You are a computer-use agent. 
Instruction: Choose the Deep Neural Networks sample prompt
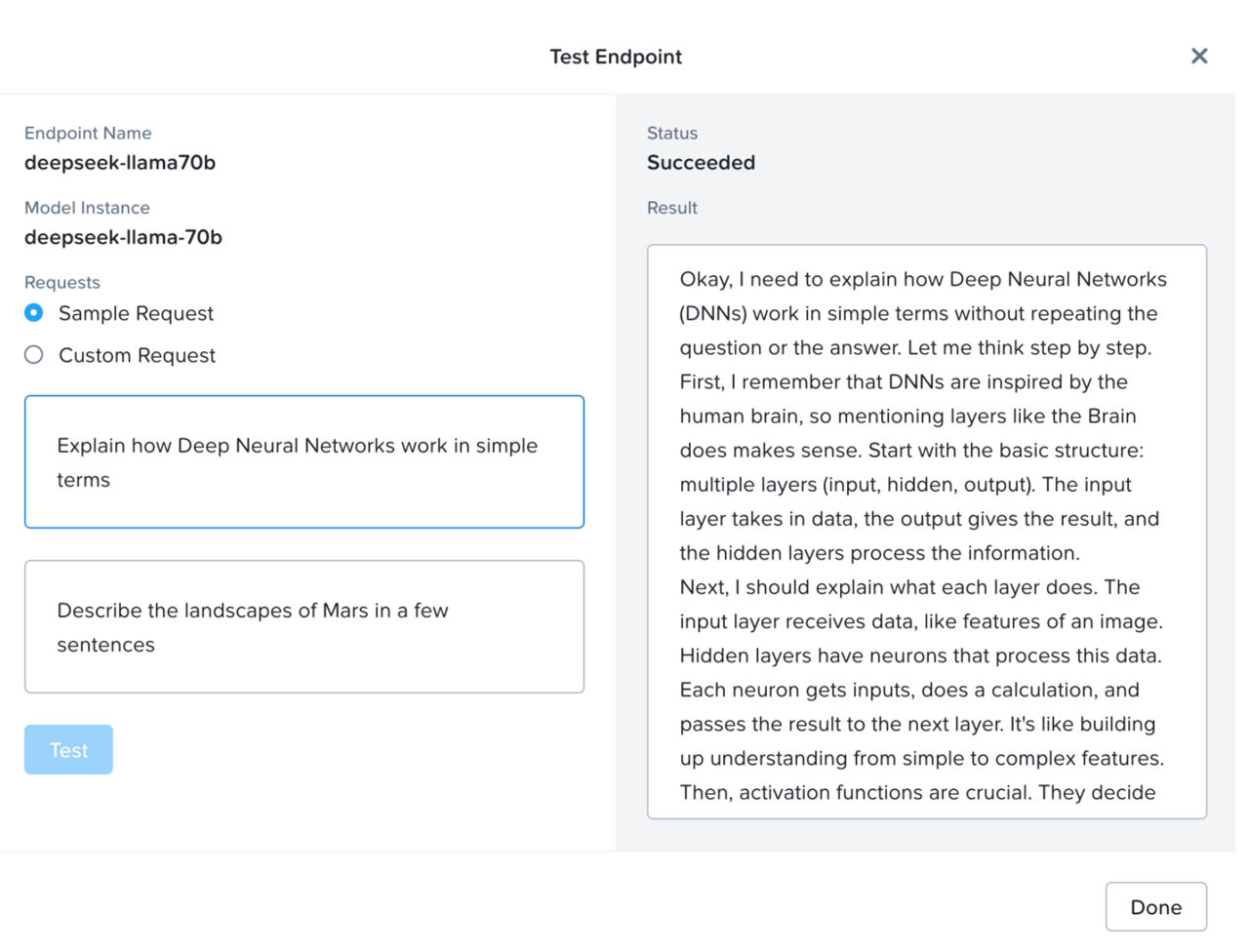point(303,461)
